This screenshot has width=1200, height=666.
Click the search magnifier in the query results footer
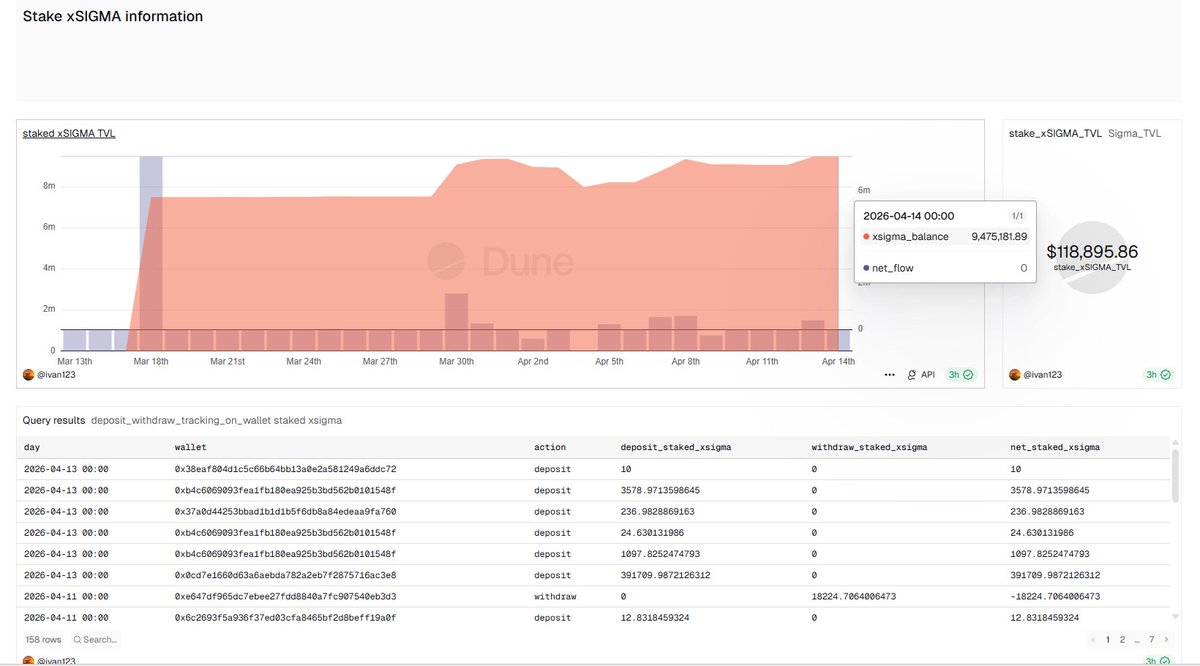point(78,639)
